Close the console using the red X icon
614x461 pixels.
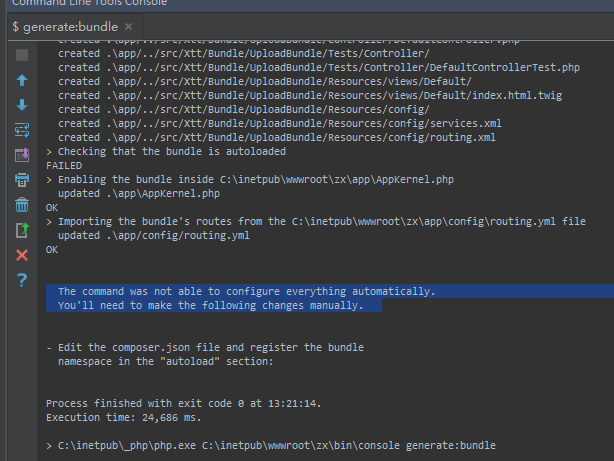22,255
